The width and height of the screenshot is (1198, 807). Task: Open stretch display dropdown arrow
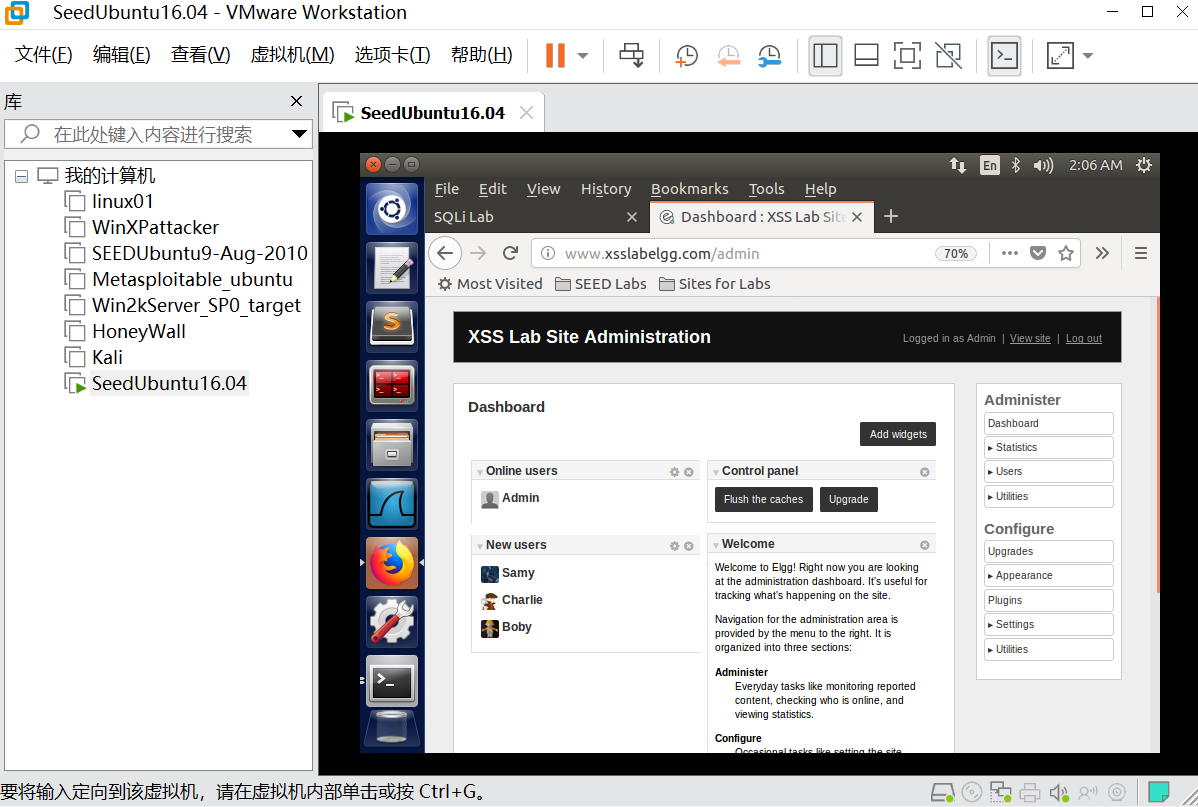coord(1088,55)
